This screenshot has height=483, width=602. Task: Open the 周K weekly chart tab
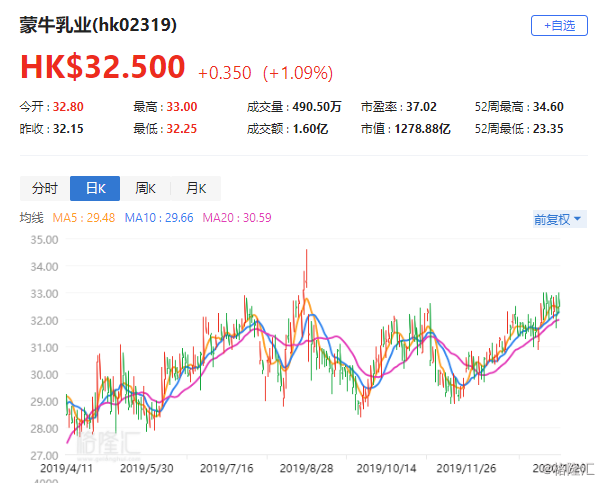tap(145, 189)
